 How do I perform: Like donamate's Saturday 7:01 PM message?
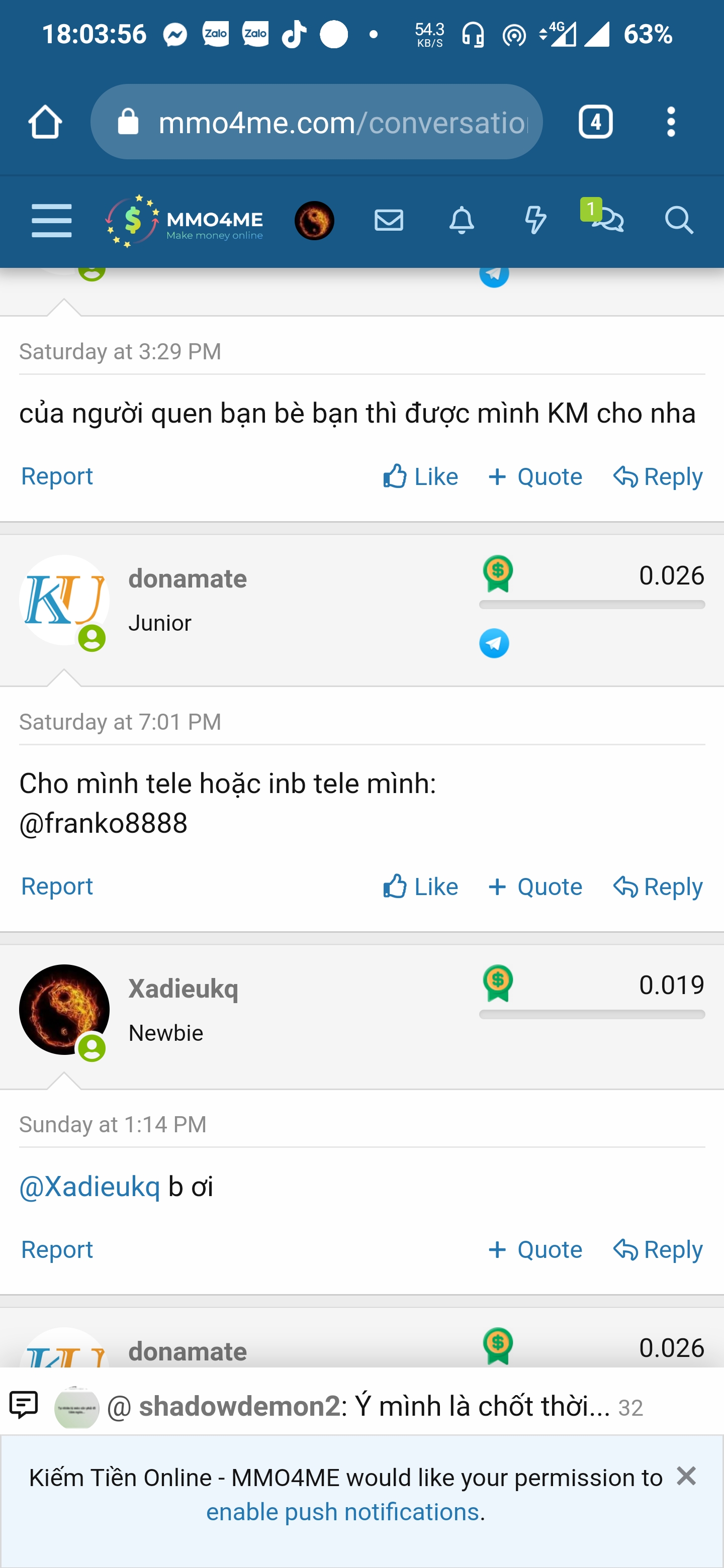tap(421, 887)
